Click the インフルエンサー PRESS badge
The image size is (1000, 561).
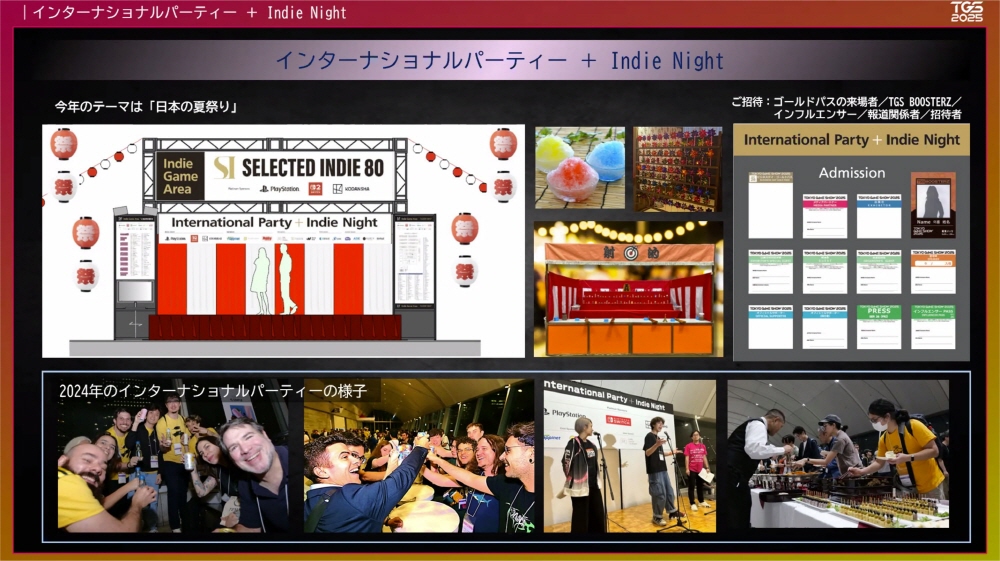[933, 326]
